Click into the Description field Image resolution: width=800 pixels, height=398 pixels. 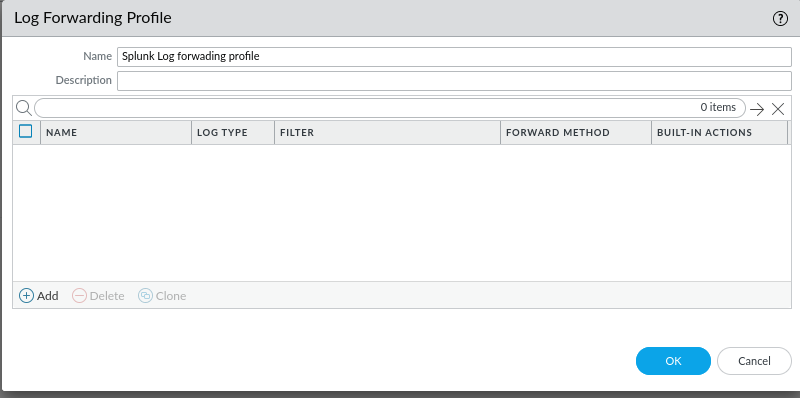coord(454,81)
